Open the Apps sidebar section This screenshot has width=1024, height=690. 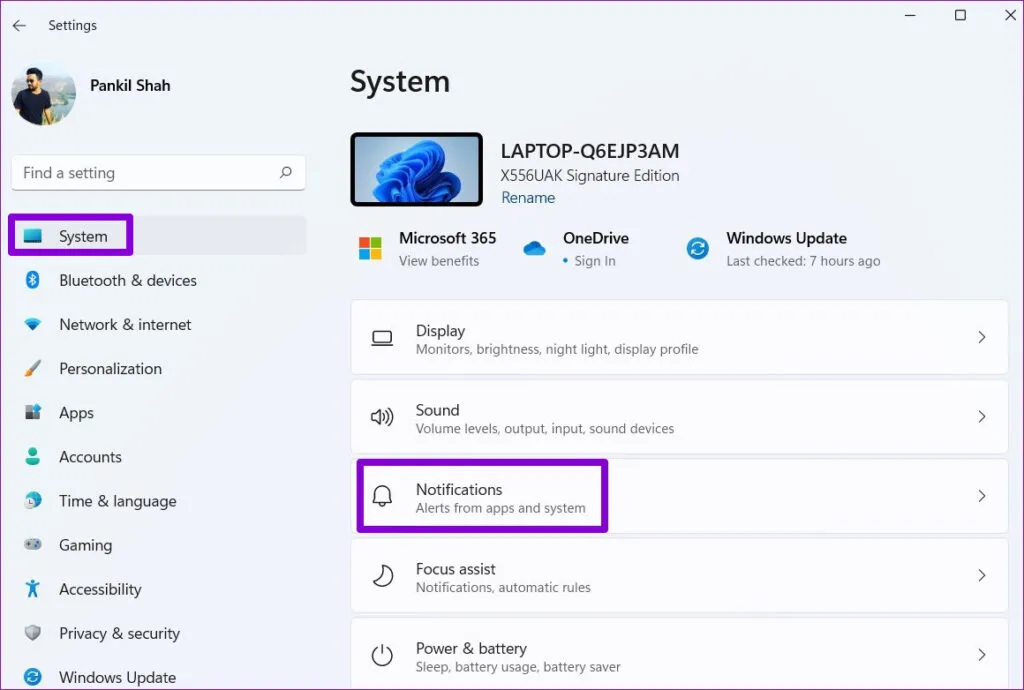pos(76,413)
